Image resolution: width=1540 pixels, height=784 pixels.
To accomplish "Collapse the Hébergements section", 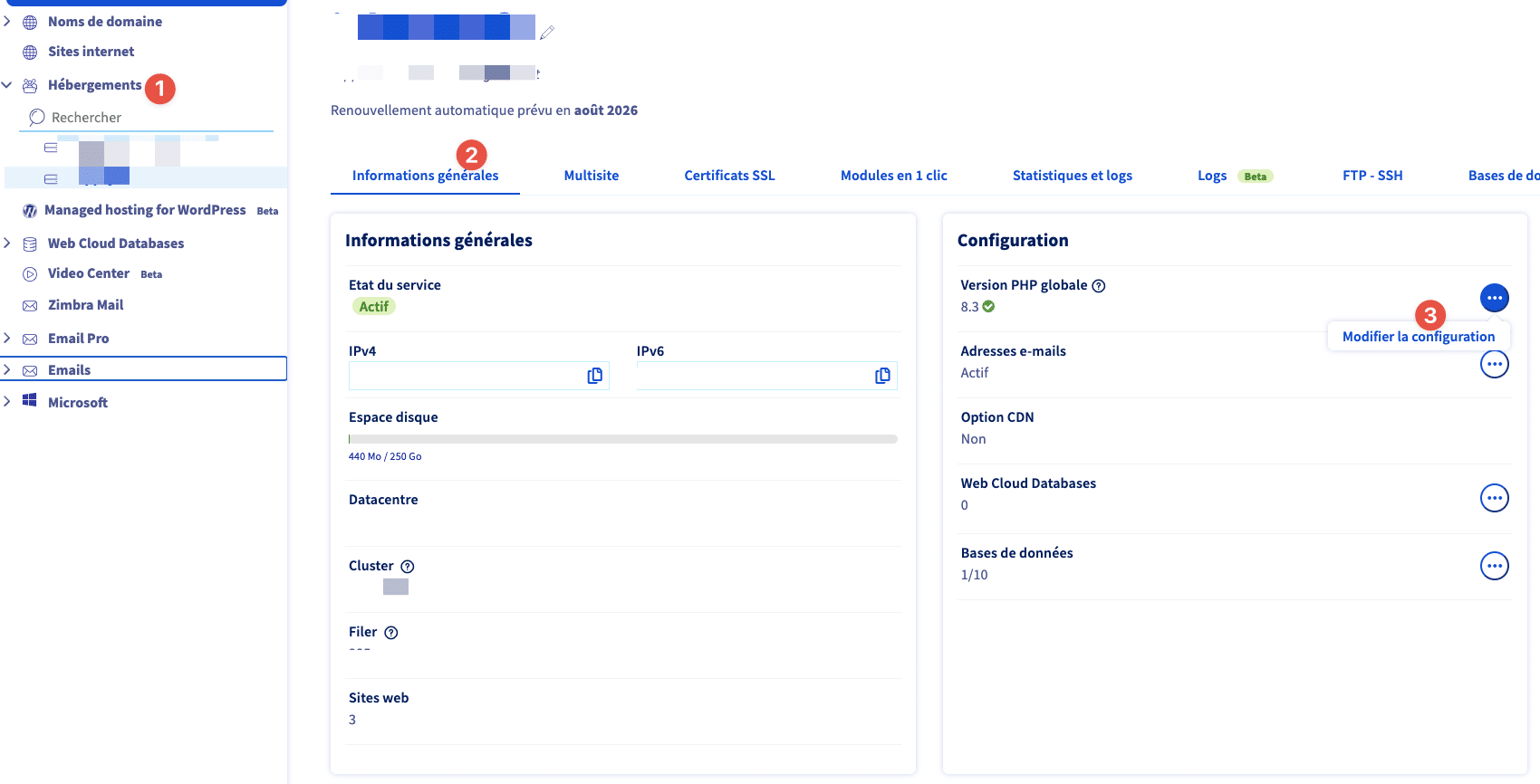I will (7, 85).
